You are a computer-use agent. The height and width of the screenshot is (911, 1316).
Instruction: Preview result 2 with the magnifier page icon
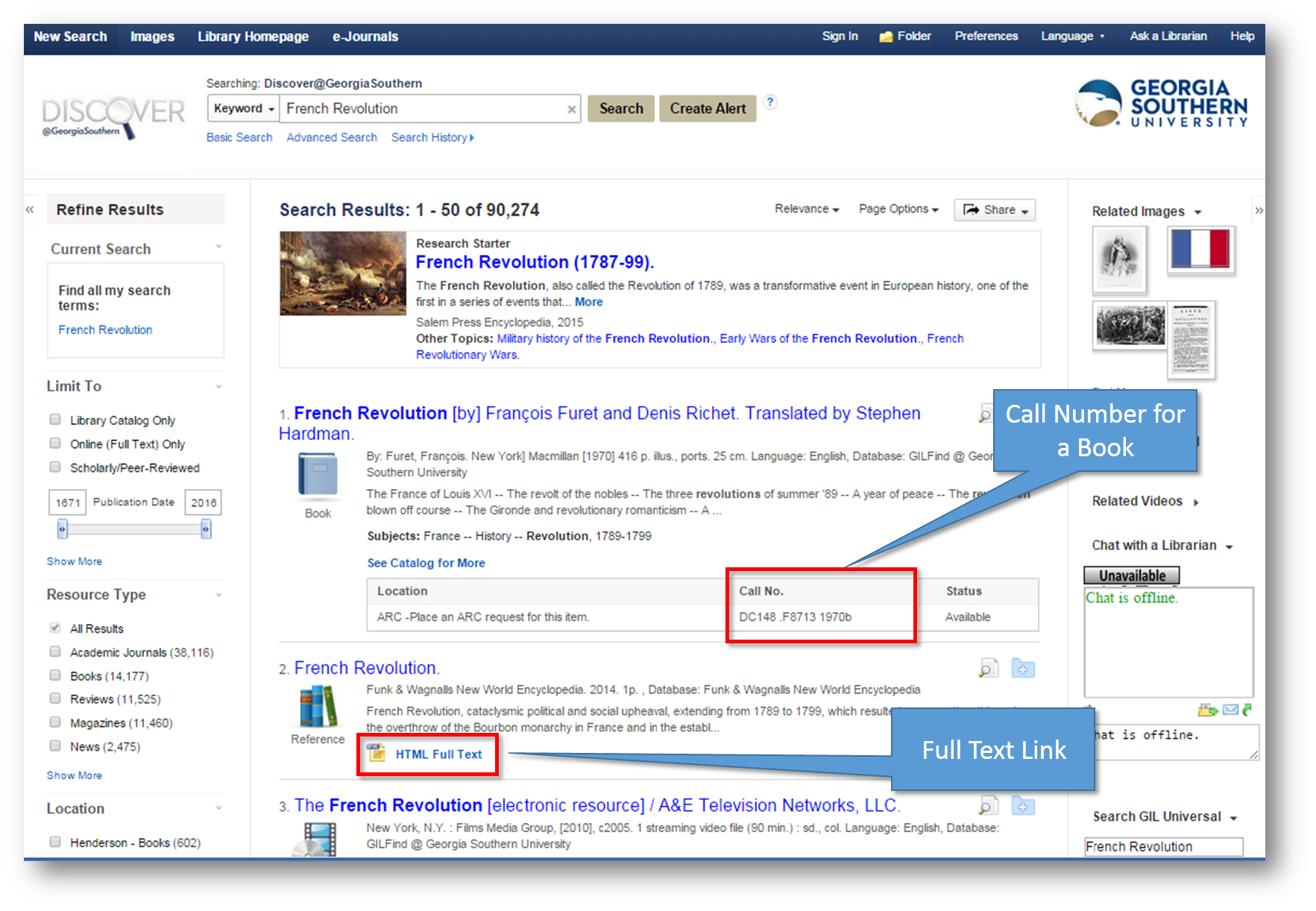(988, 668)
